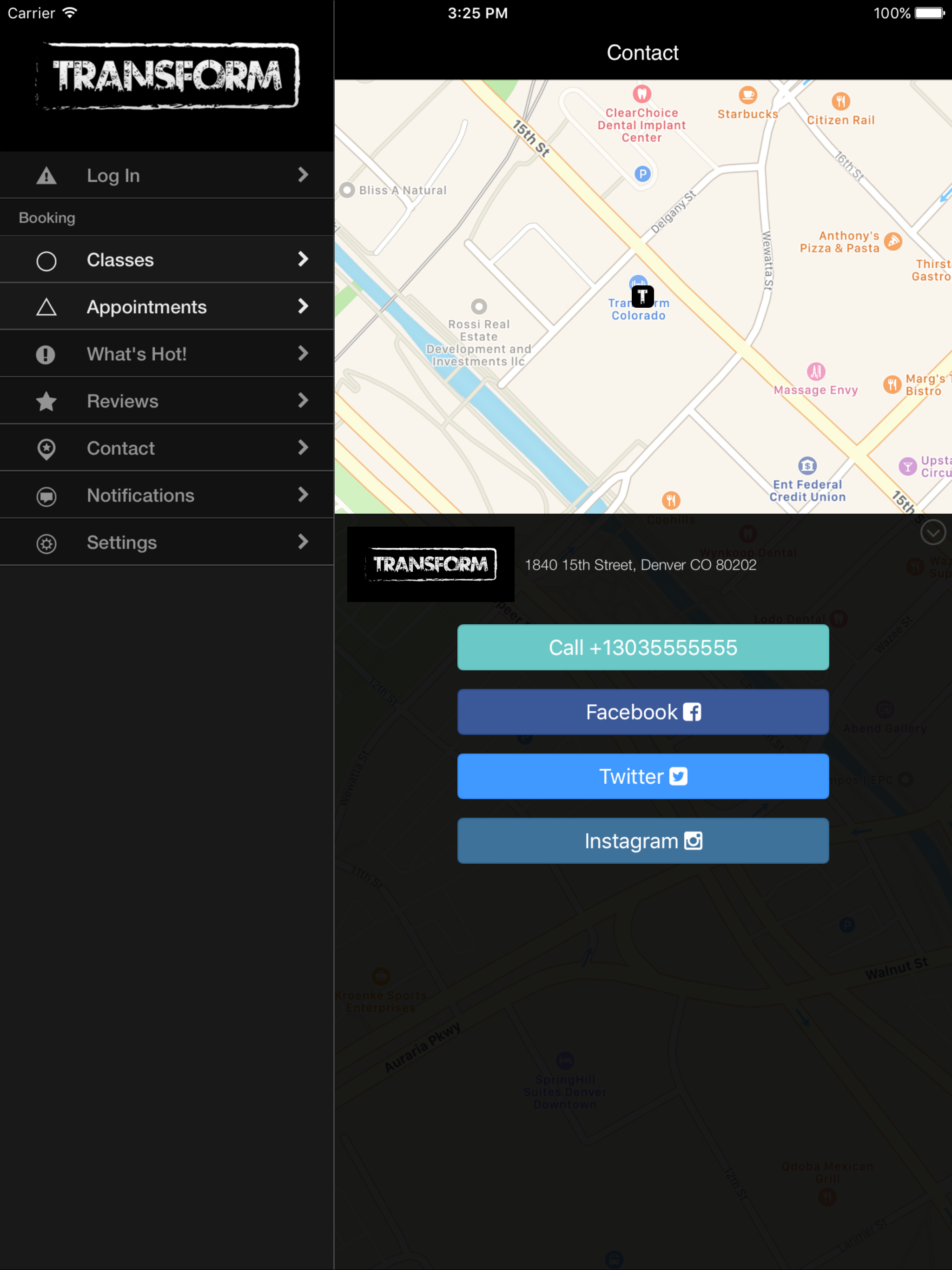This screenshot has width=952, height=1270.
Task: Open Settings via its chevron arrow
Action: pyautogui.click(x=303, y=542)
